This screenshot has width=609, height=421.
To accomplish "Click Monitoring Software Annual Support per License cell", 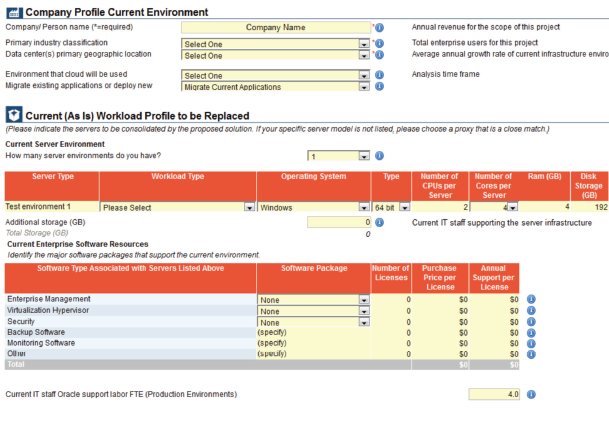I will tap(494, 343).
